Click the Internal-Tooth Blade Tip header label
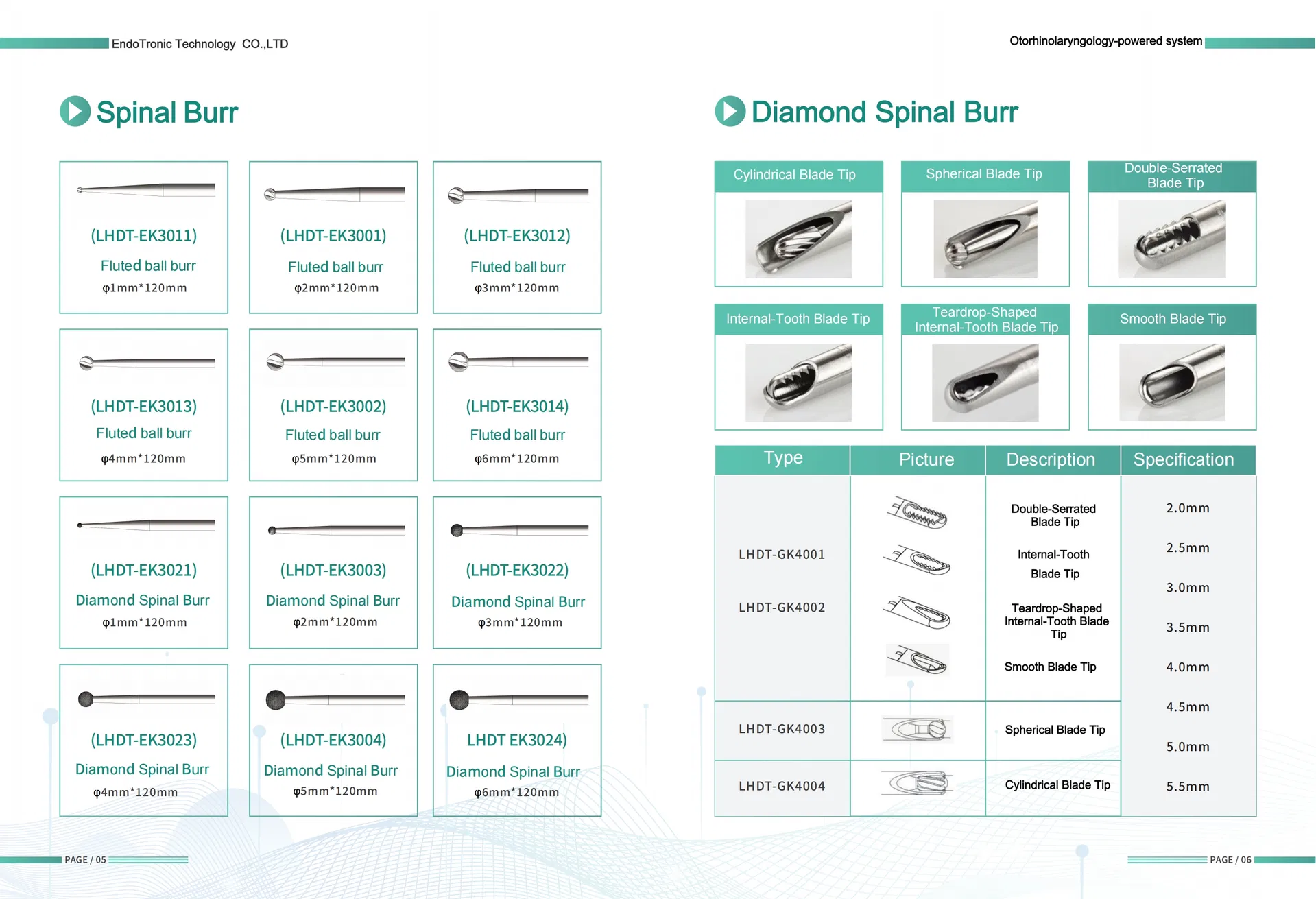This screenshot has height=899, width=1316. point(798,319)
